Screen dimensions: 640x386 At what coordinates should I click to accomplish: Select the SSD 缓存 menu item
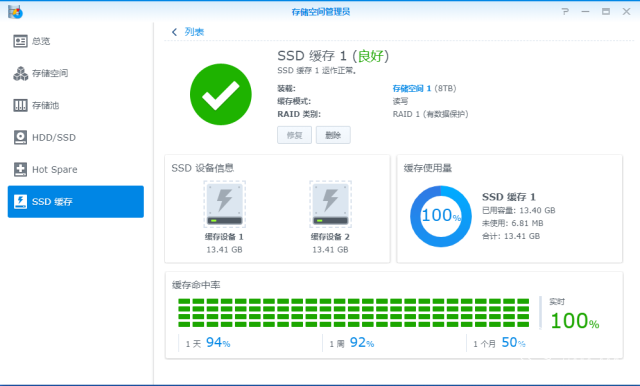[x=76, y=202]
